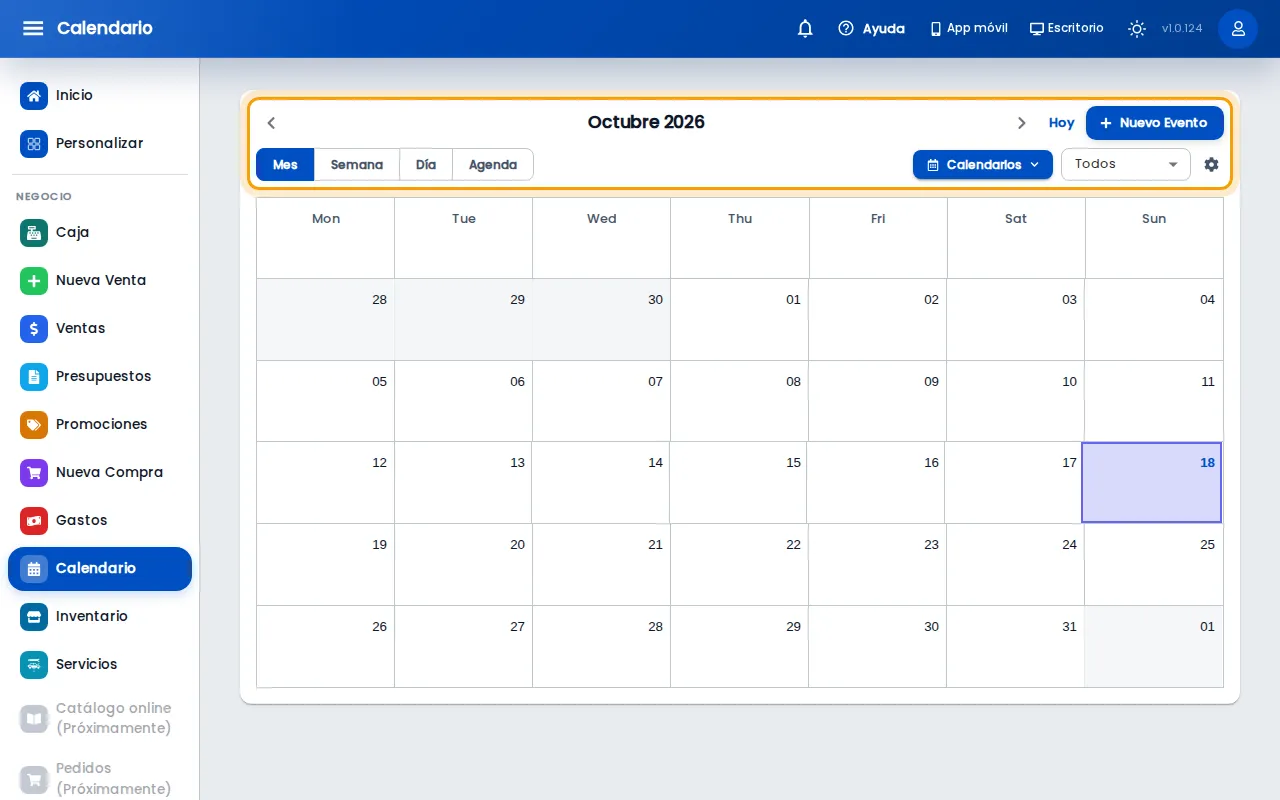Click the Inicio home icon
This screenshot has width=1280, height=800.
34,96
